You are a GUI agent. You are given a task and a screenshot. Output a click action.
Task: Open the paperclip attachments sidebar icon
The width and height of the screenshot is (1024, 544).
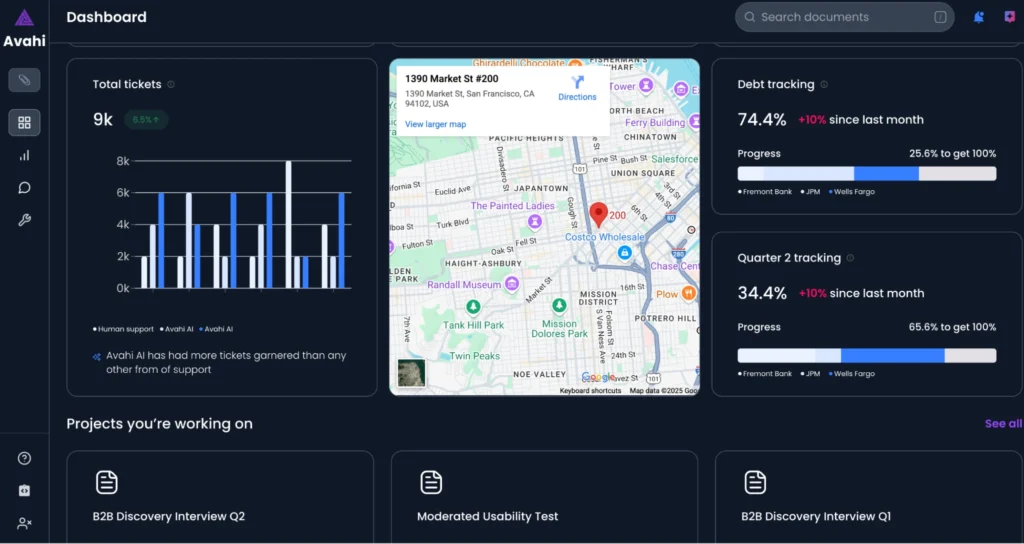24,80
